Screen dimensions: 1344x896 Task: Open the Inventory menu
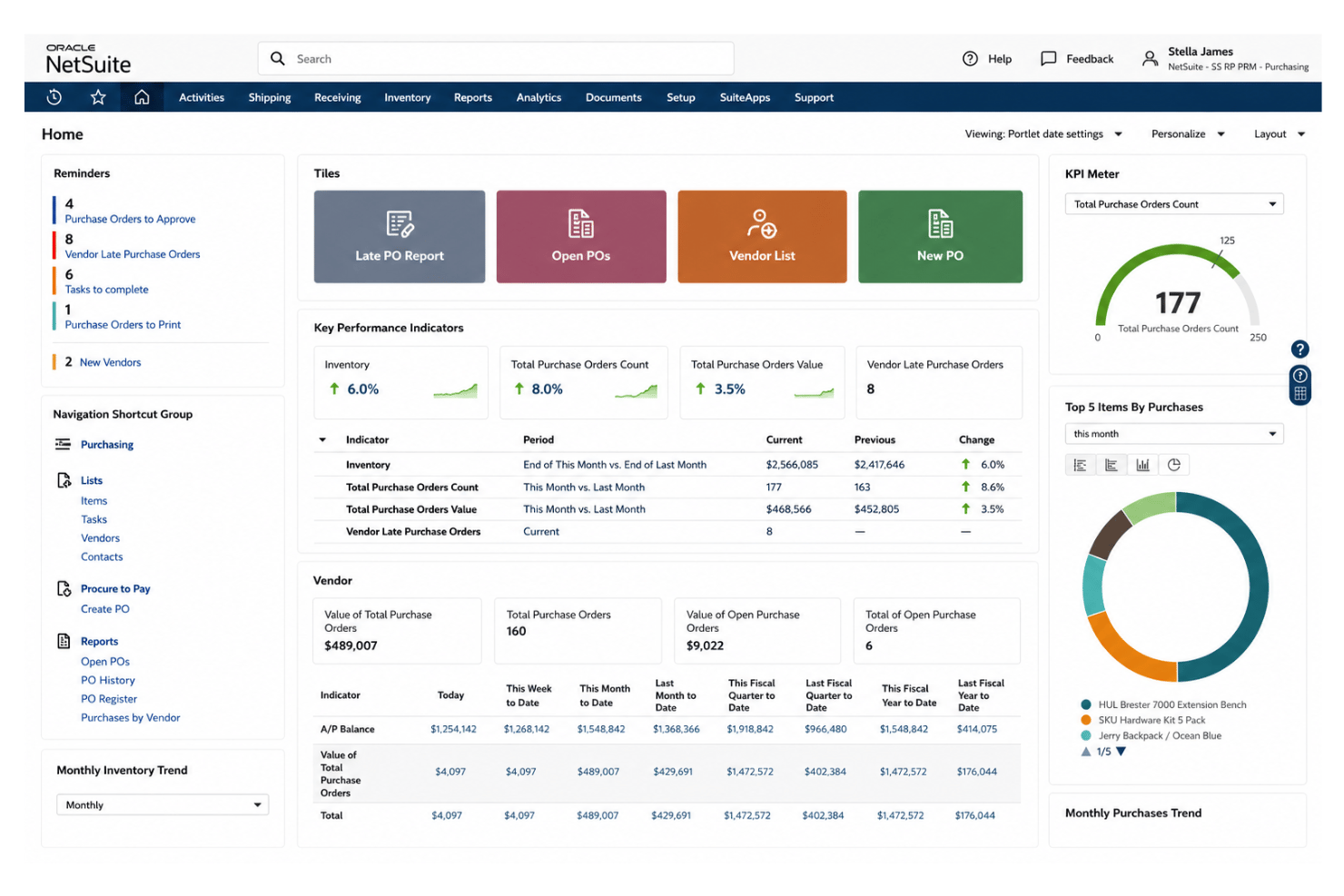click(x=408, y=97)
